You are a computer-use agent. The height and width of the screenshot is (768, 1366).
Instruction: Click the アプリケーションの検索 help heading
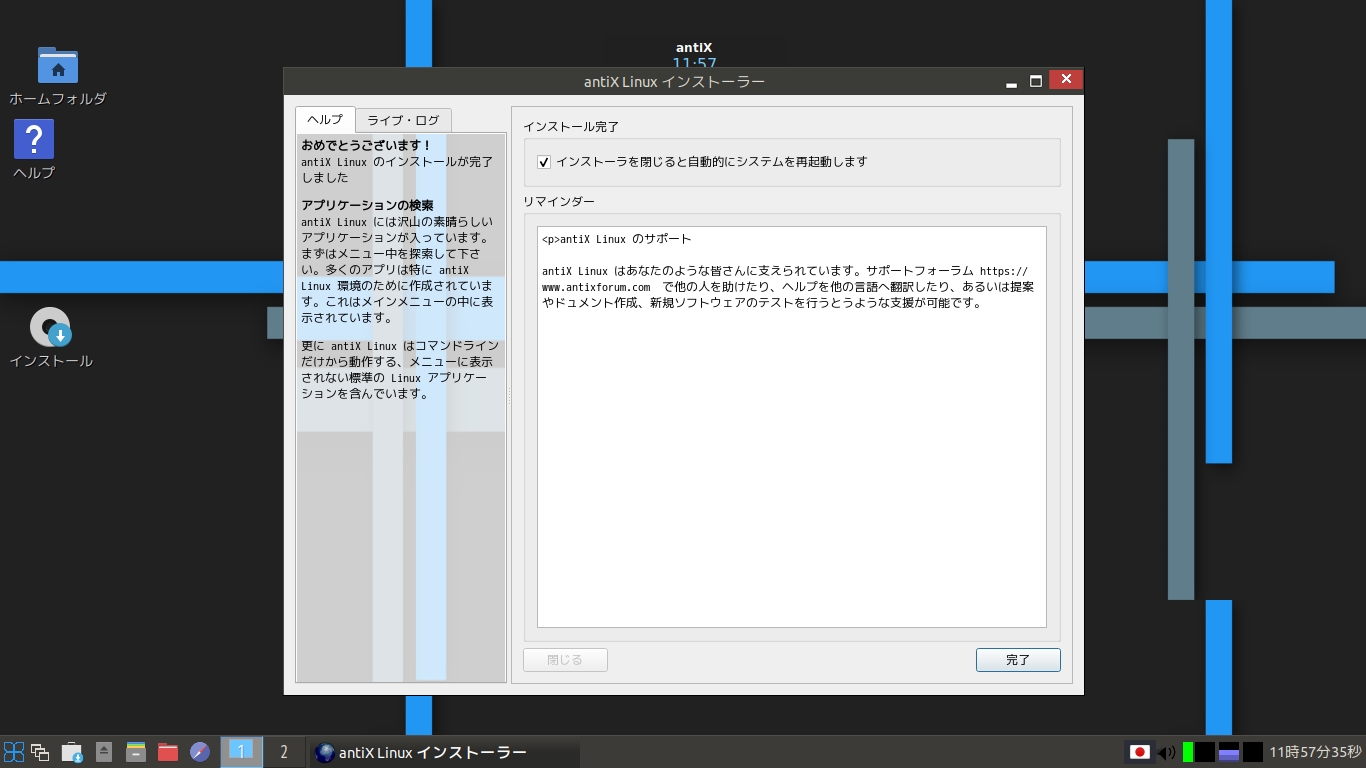pos(367,205)
